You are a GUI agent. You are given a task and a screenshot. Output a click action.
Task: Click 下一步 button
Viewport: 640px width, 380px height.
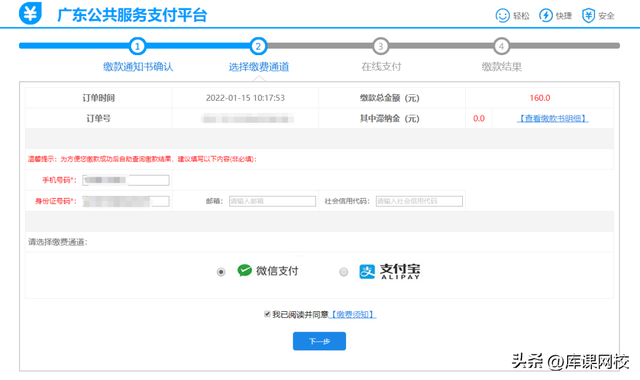(x=319, y=341)
